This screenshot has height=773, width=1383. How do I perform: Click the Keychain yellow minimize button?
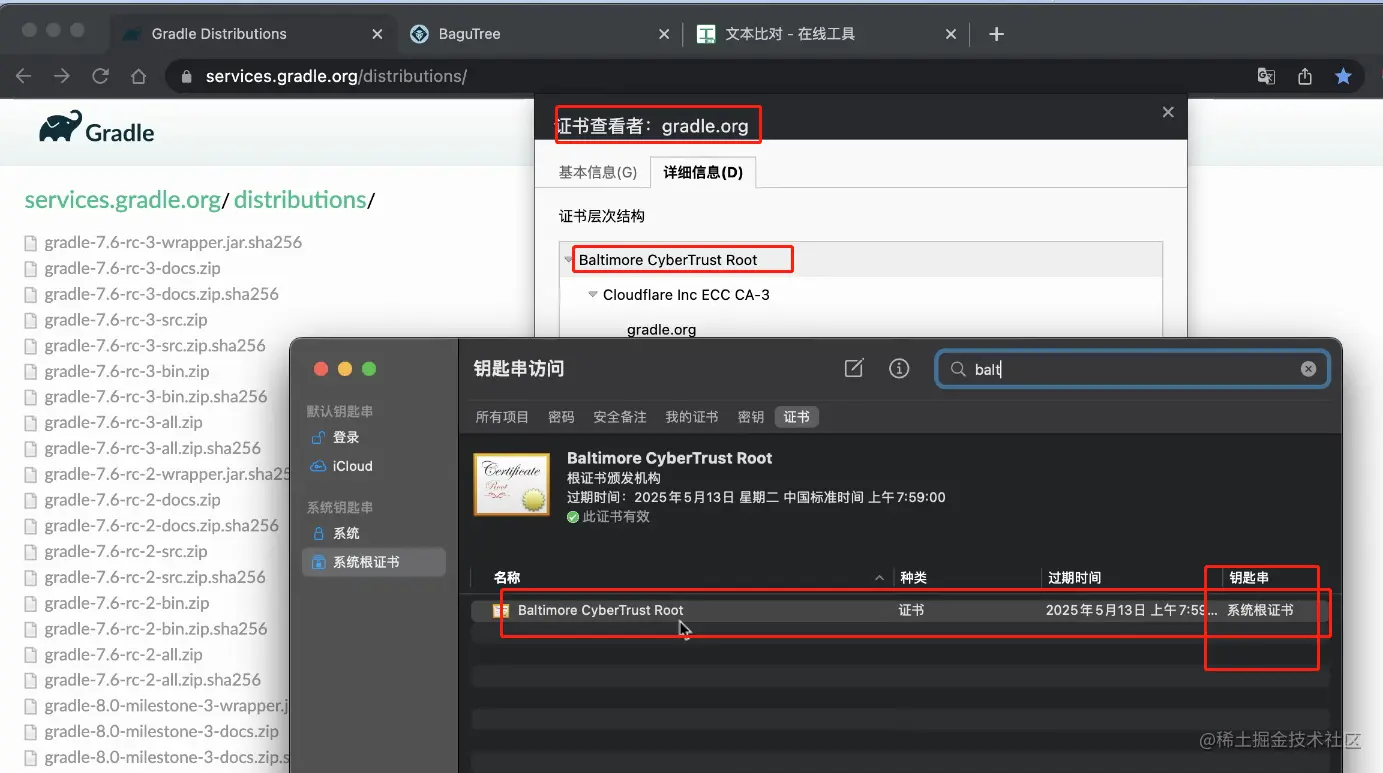pos(345,369)
